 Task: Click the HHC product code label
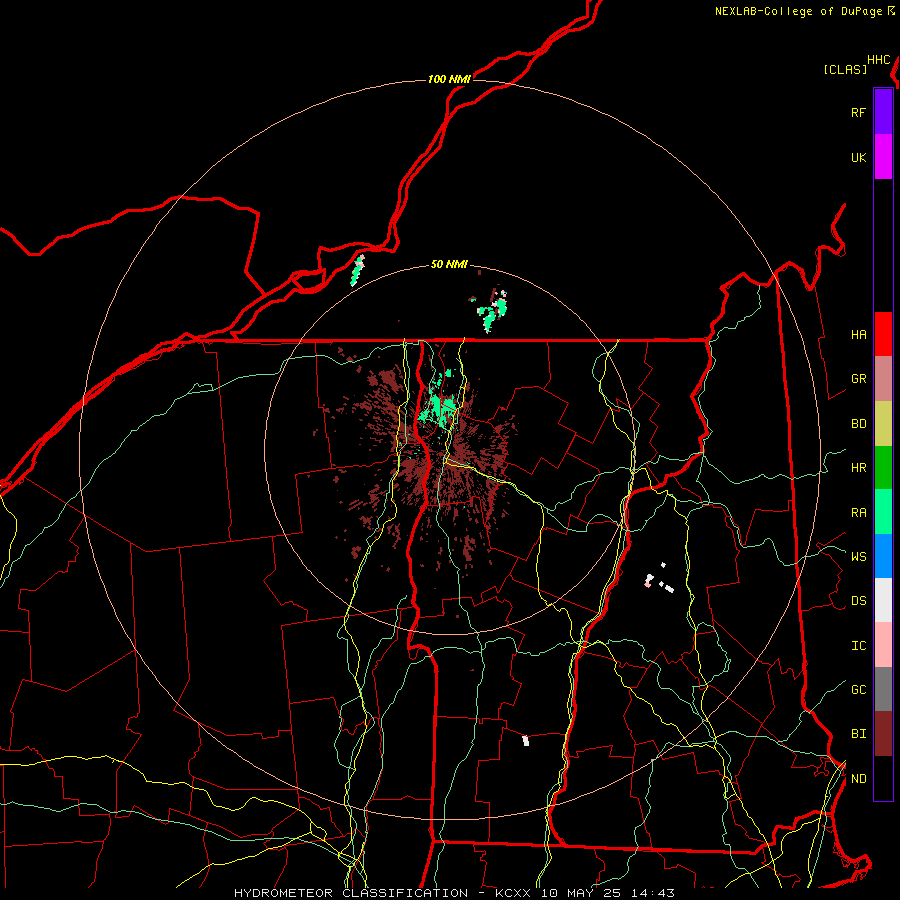(878, 60)
